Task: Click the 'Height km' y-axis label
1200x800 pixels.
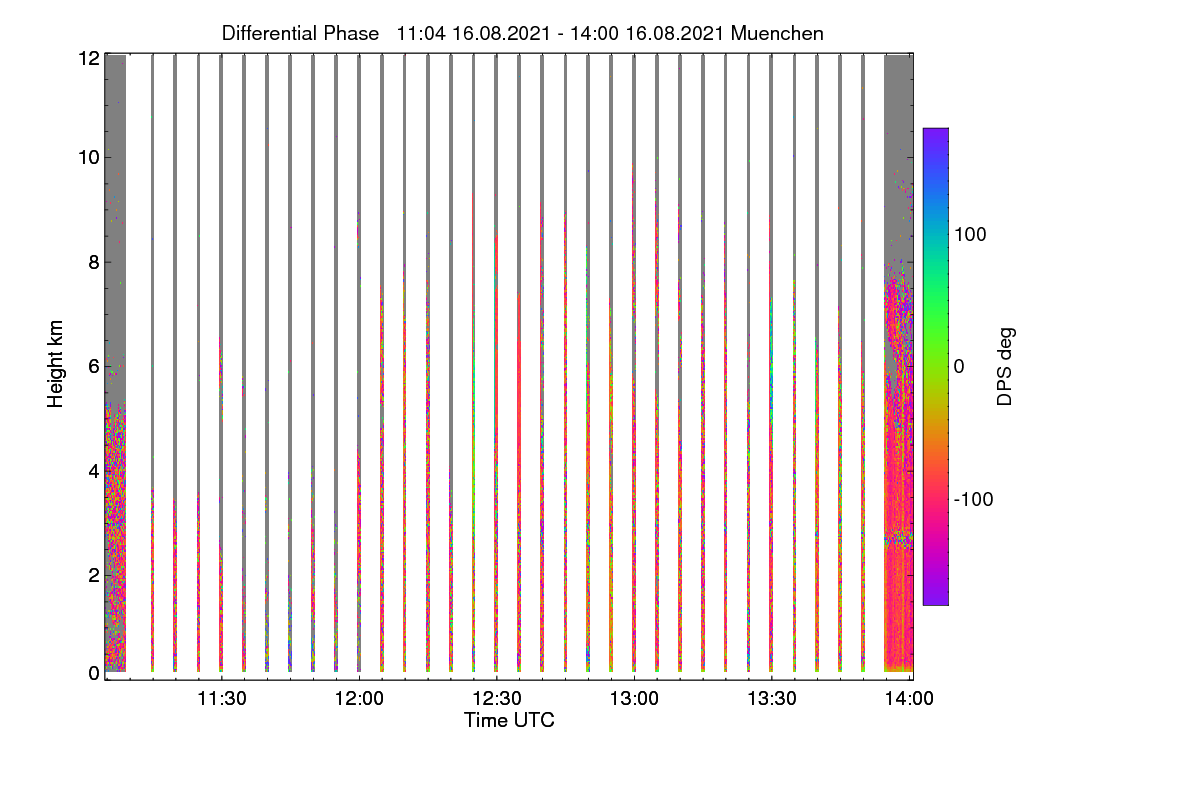Action: pos(58,366)
